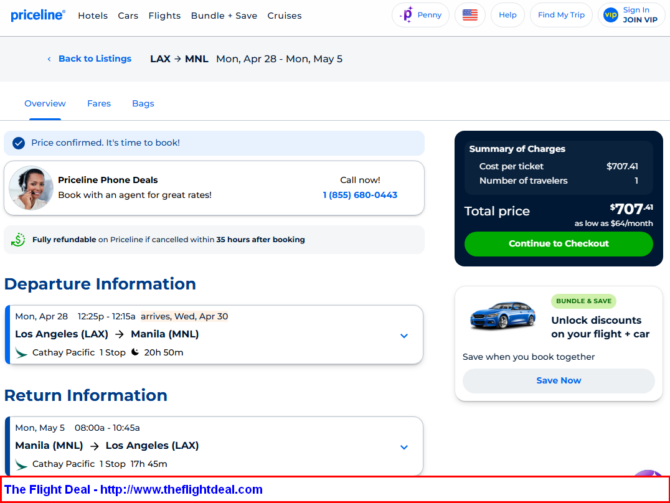Click the fully refundable dollar icon
670x503 pixels.
[18, 240]
